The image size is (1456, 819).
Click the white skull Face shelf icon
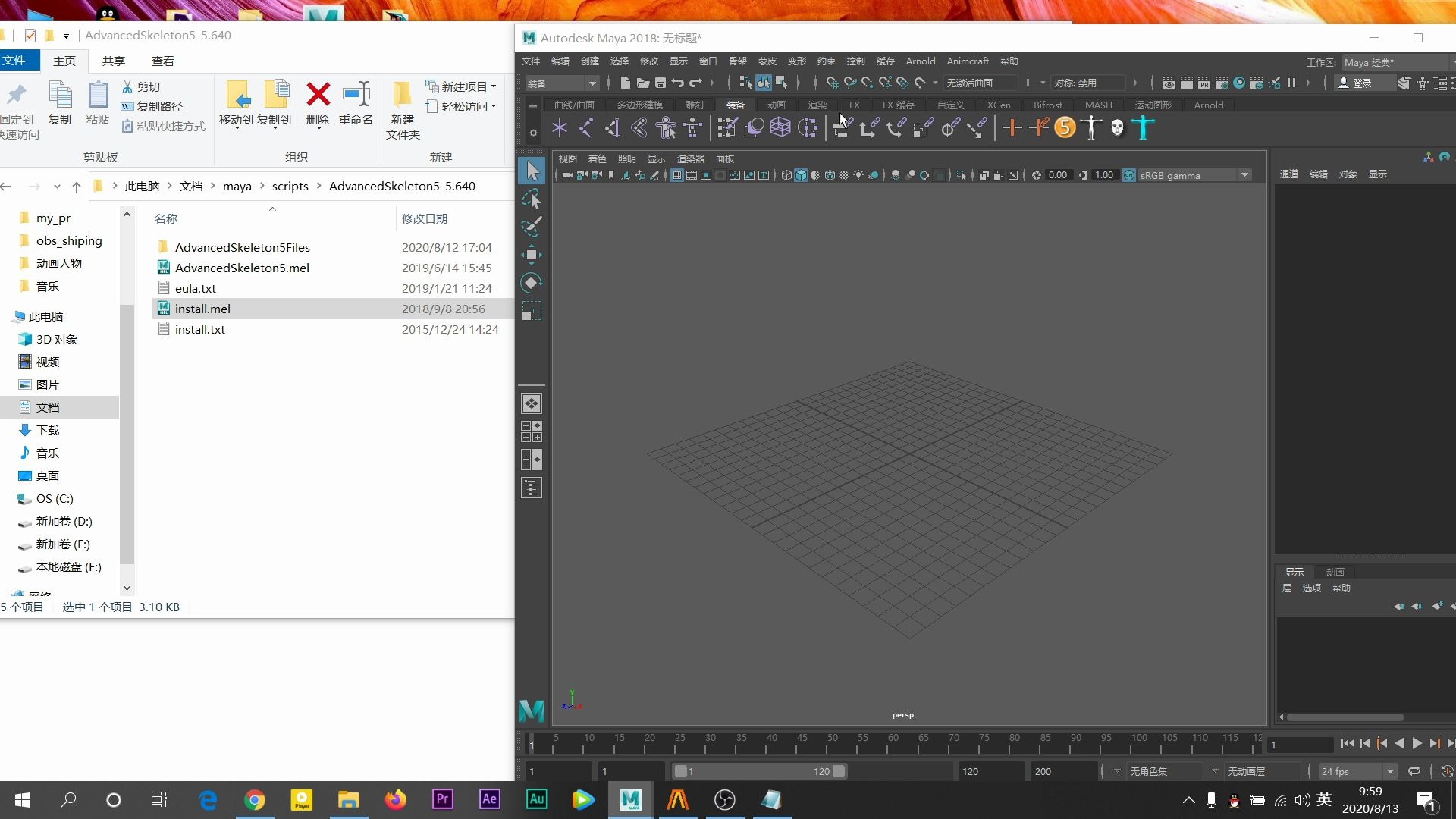(x=1117, y=127)
